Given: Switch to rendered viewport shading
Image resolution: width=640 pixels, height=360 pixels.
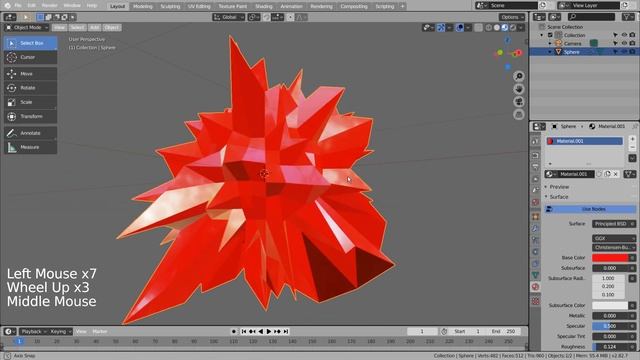Looking at the screenshot, I should pyautogui.click(x=513, y=27).
